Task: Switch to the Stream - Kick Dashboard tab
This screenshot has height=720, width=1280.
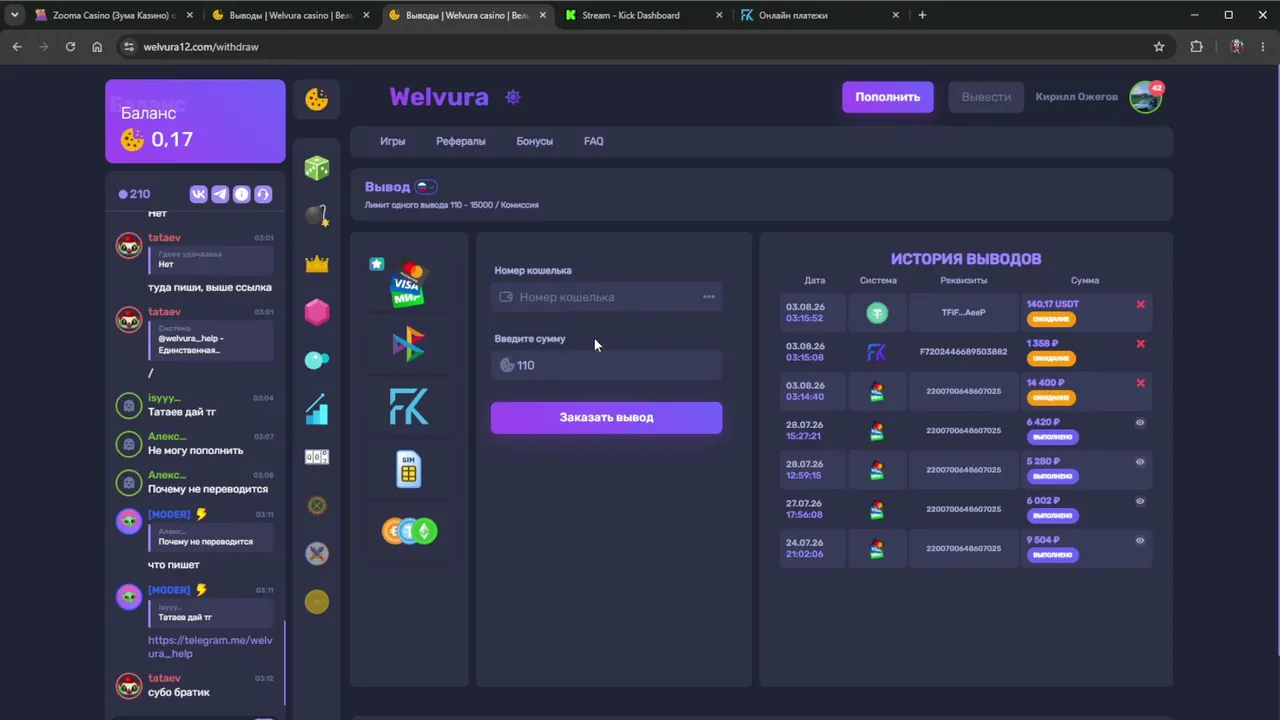Action: click(643, 15)
